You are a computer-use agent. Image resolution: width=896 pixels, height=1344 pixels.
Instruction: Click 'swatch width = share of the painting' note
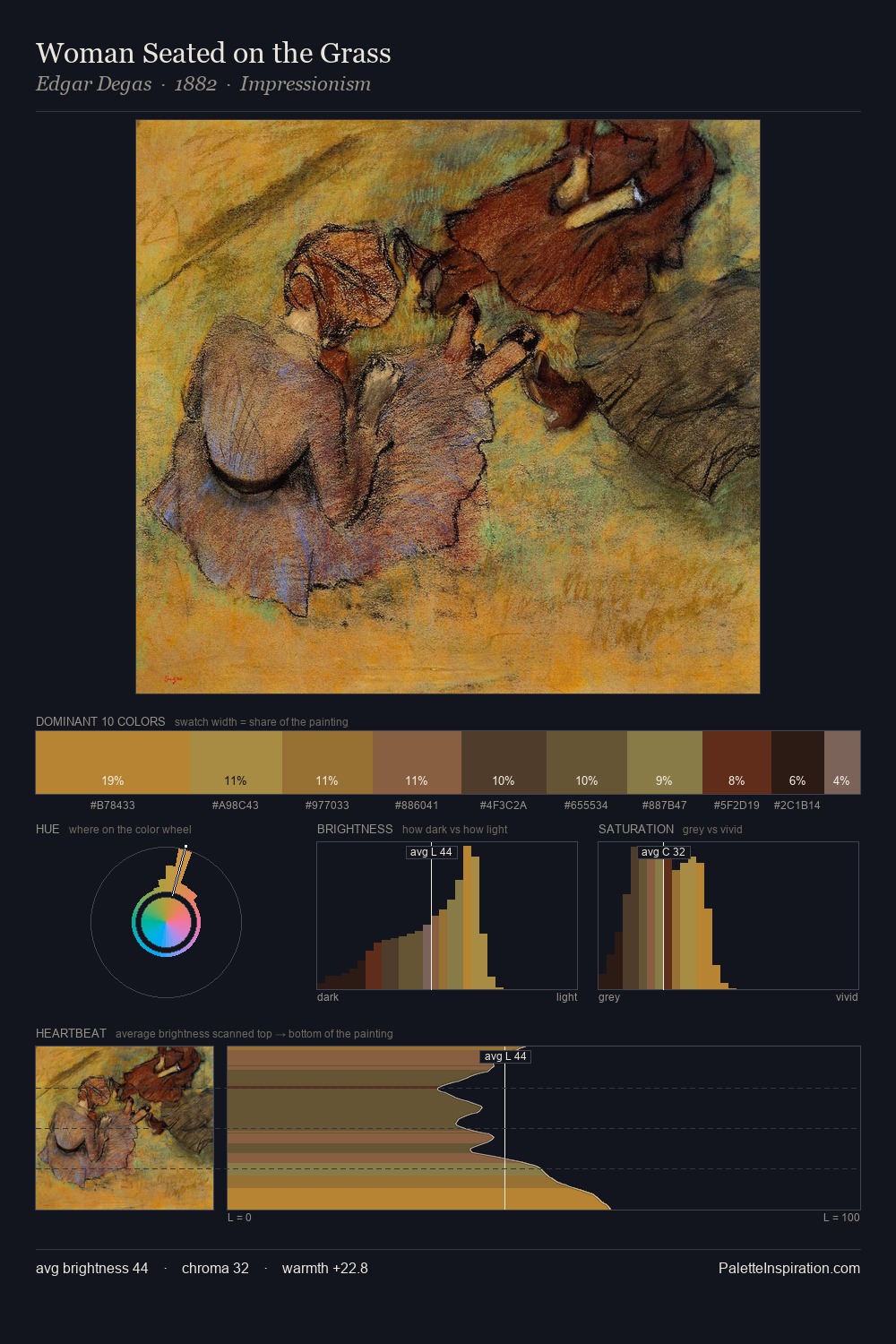(x=262, y=722)
